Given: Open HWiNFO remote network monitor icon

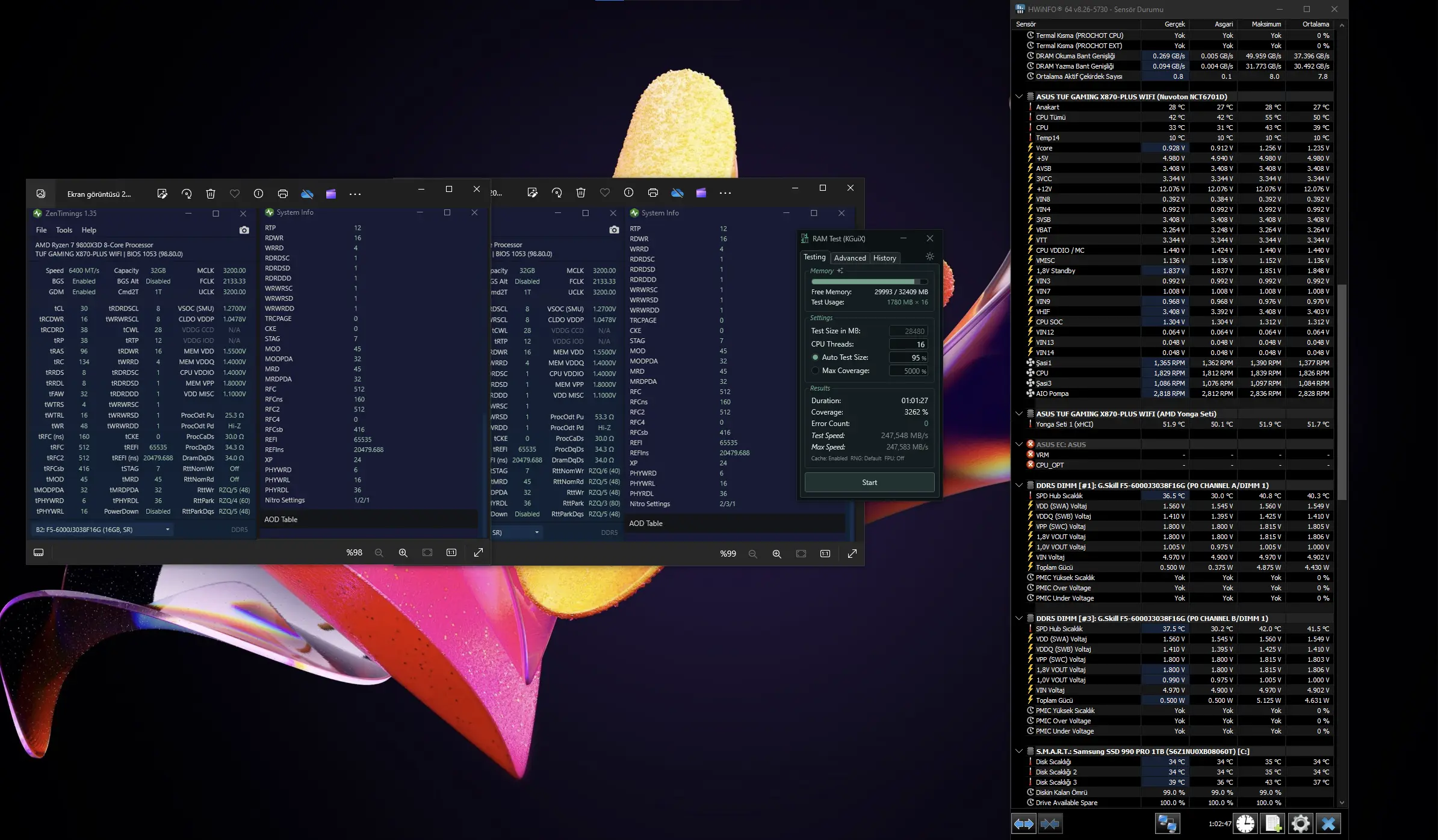Looking at the screenshot, I should pos(1167,824).
